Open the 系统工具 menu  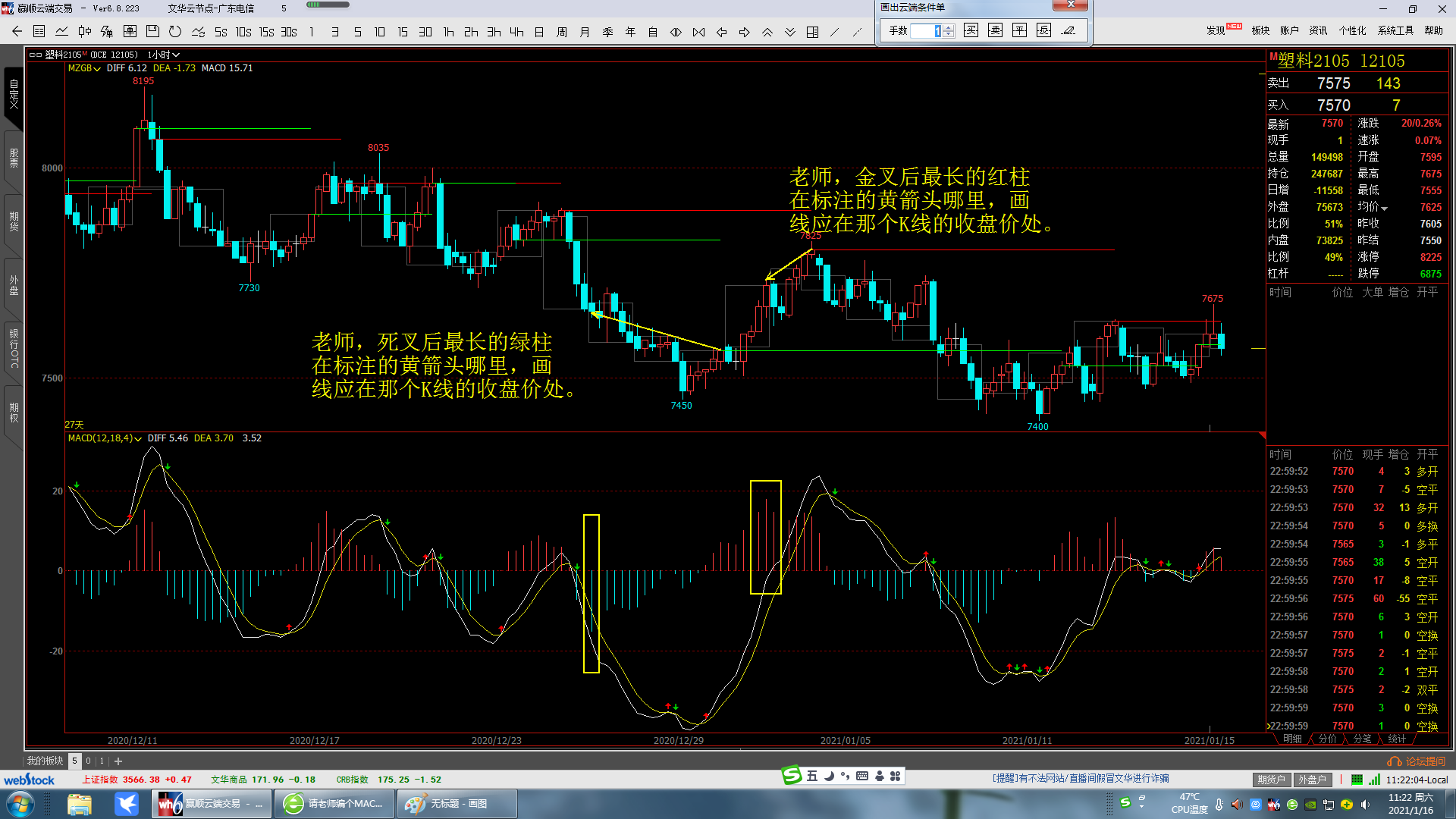(1395, 30)
